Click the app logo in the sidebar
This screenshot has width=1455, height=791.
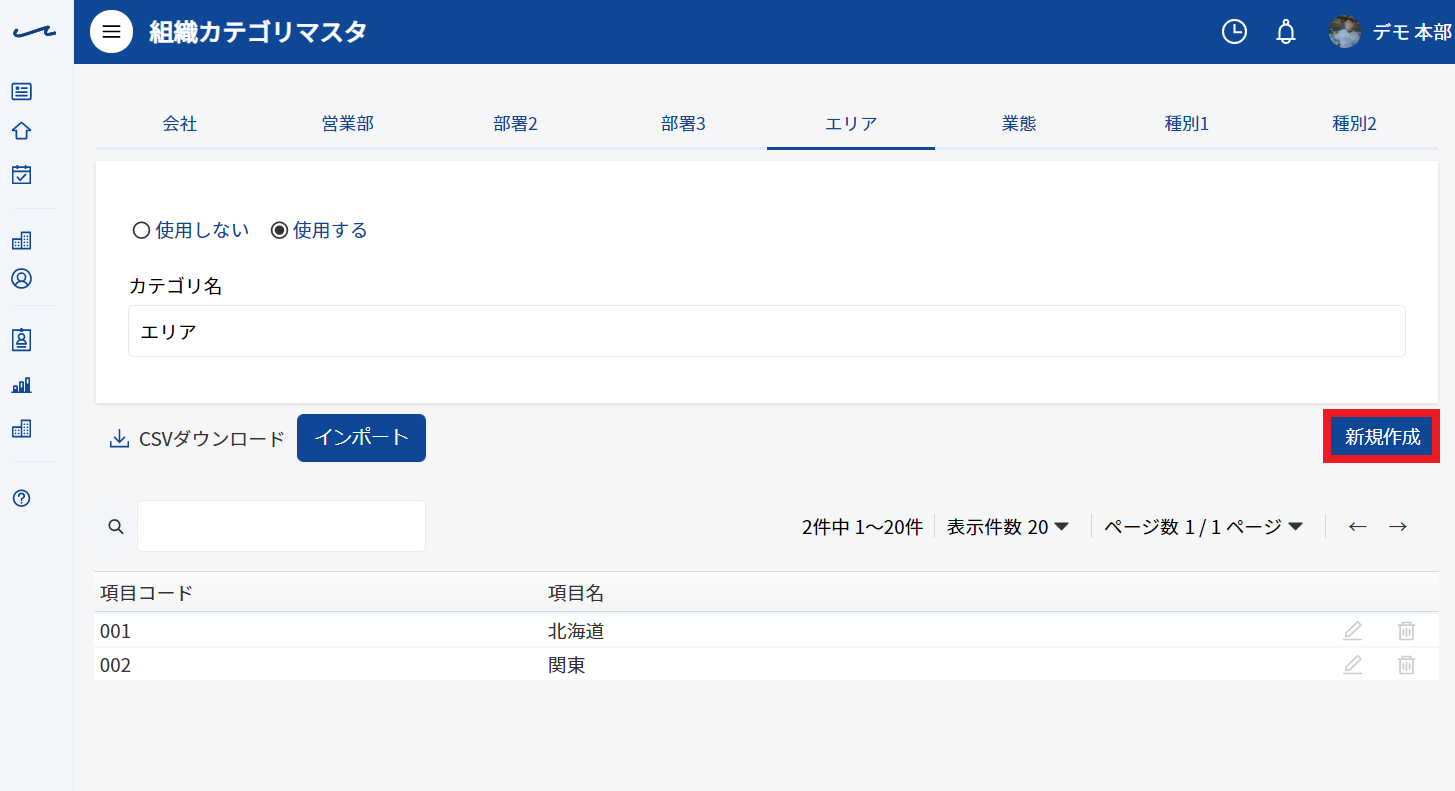33,33
